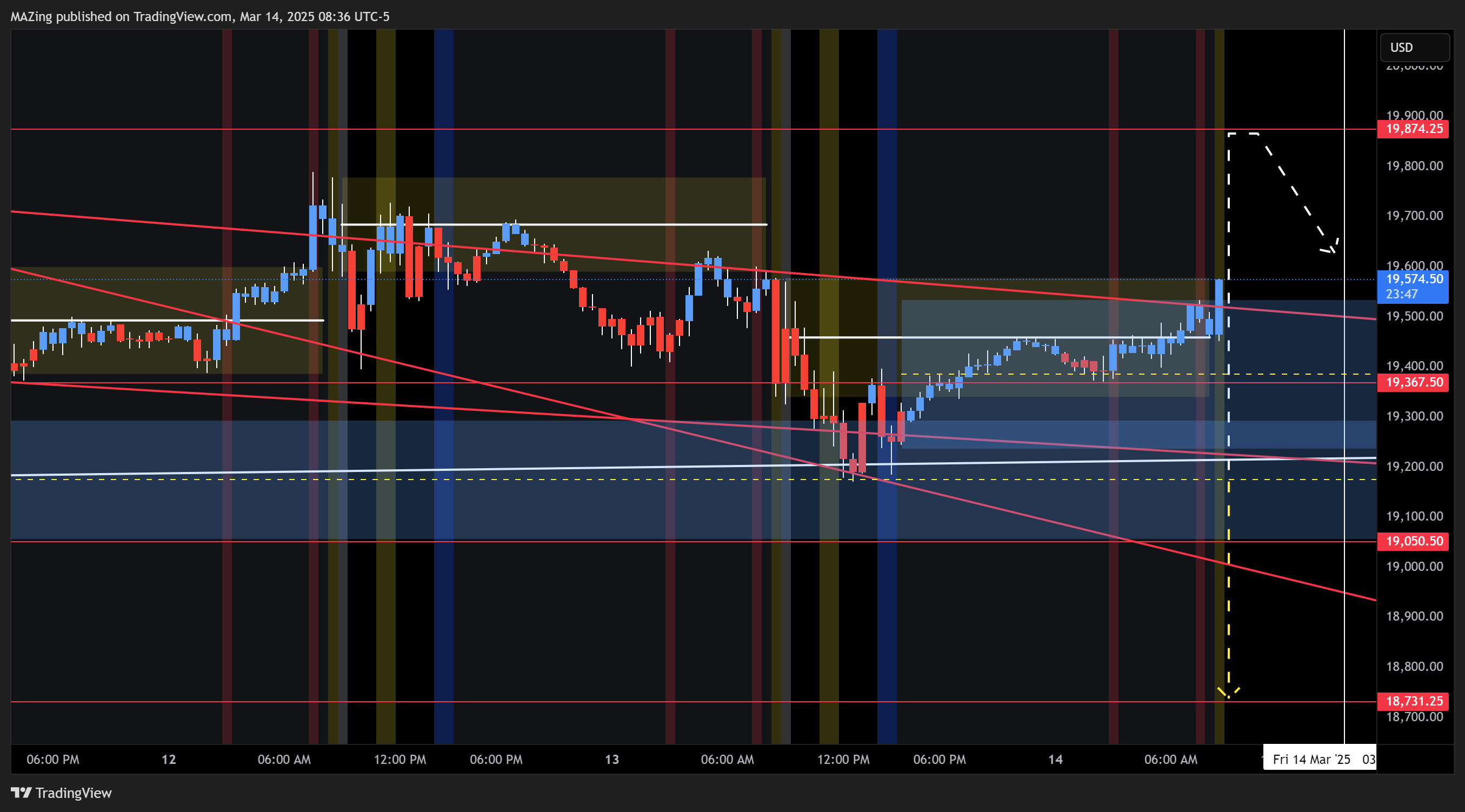
Task: Click the 06:00 AM label after date 12
Action: (284, 759)
